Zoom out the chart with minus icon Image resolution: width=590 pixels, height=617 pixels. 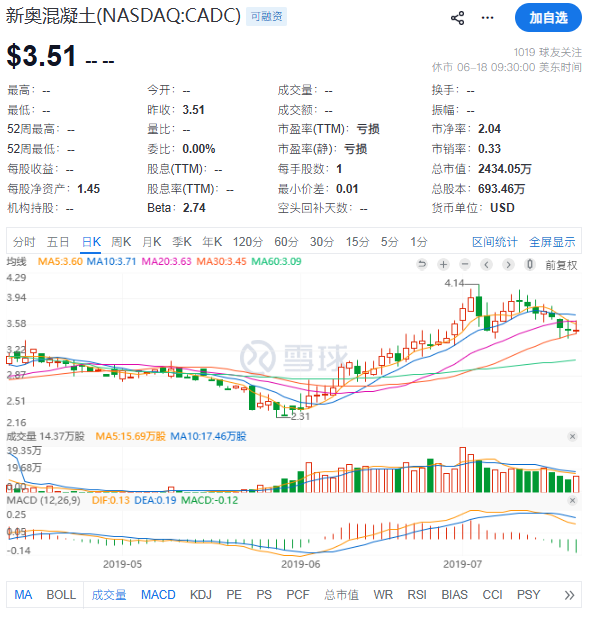465,264
